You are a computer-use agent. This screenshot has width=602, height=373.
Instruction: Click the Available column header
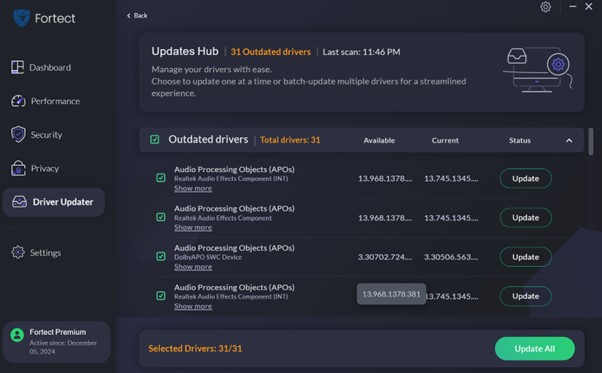coord(379,140)
